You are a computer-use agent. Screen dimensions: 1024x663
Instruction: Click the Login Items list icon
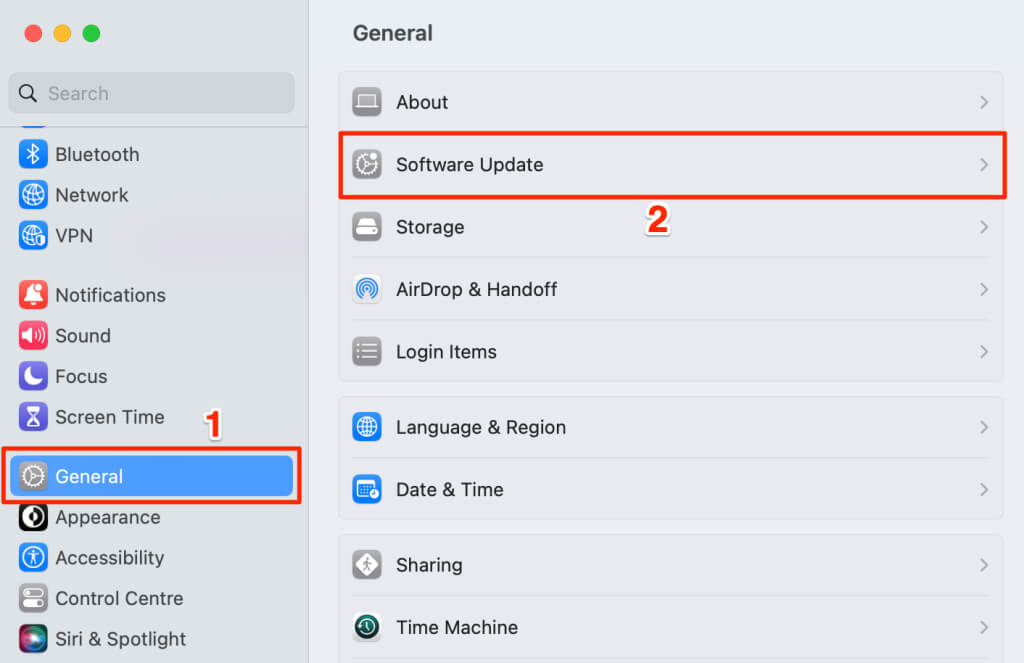point(367,351)
